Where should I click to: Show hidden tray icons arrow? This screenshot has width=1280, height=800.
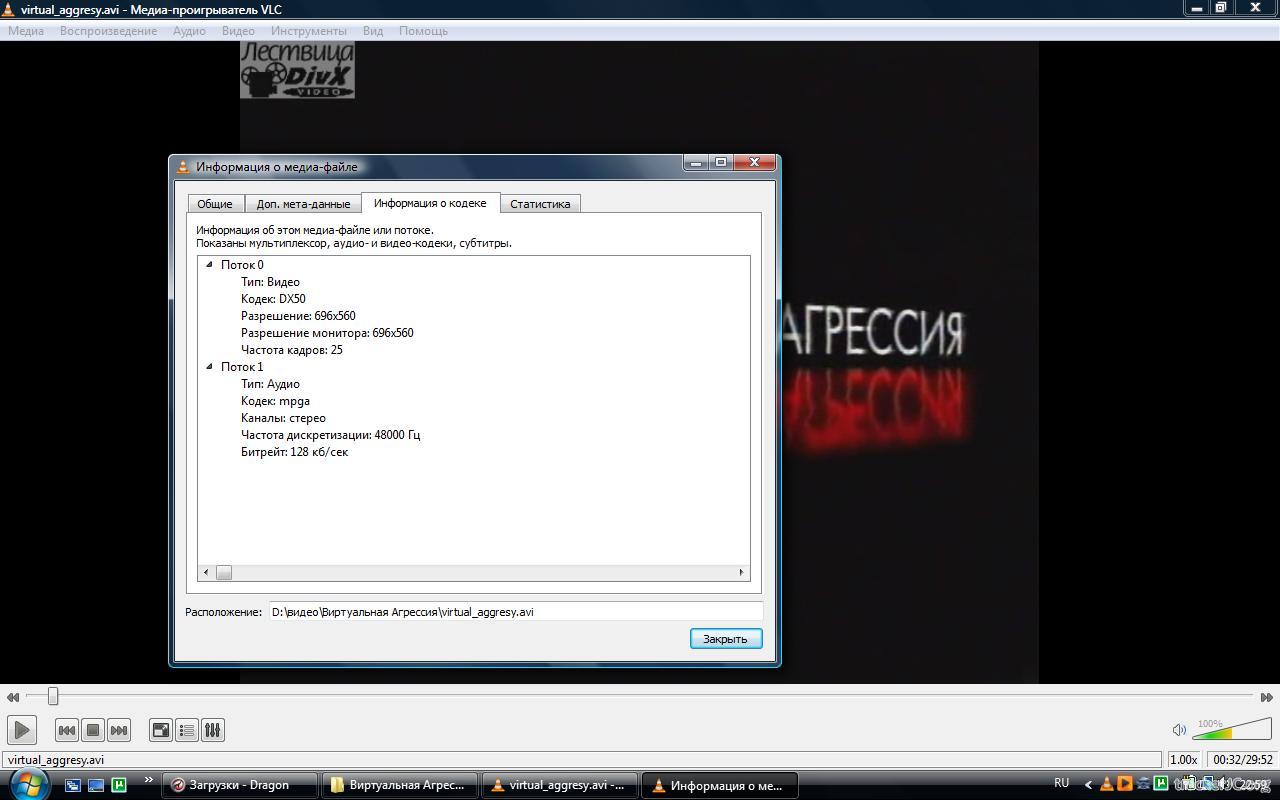(x=1089, y=784)
